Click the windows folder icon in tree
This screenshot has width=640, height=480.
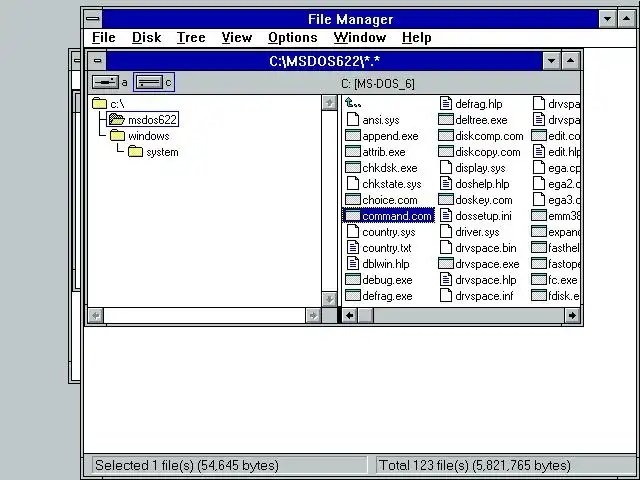point(117,136)
